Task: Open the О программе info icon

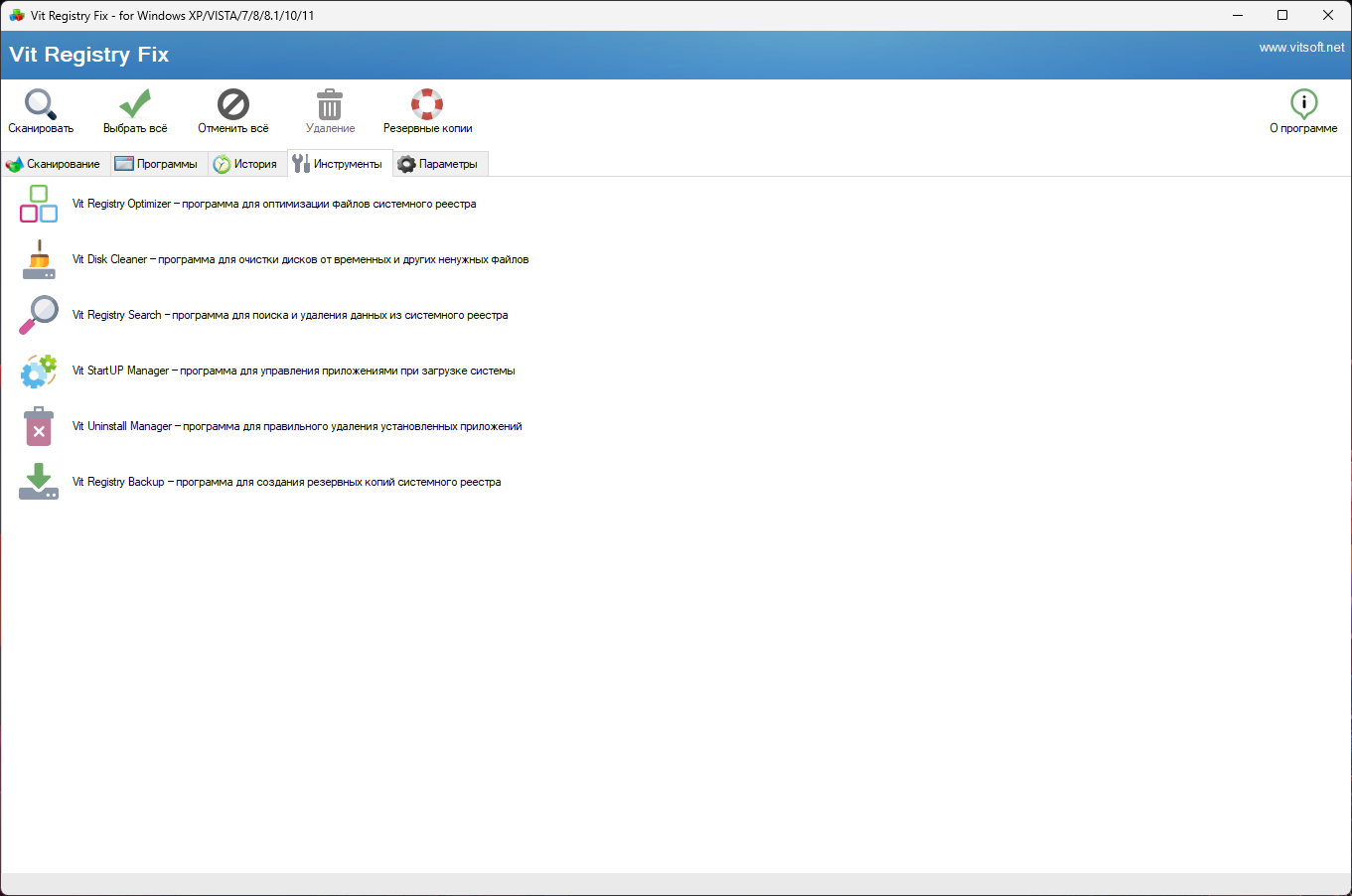Action: coord(1303,104)
